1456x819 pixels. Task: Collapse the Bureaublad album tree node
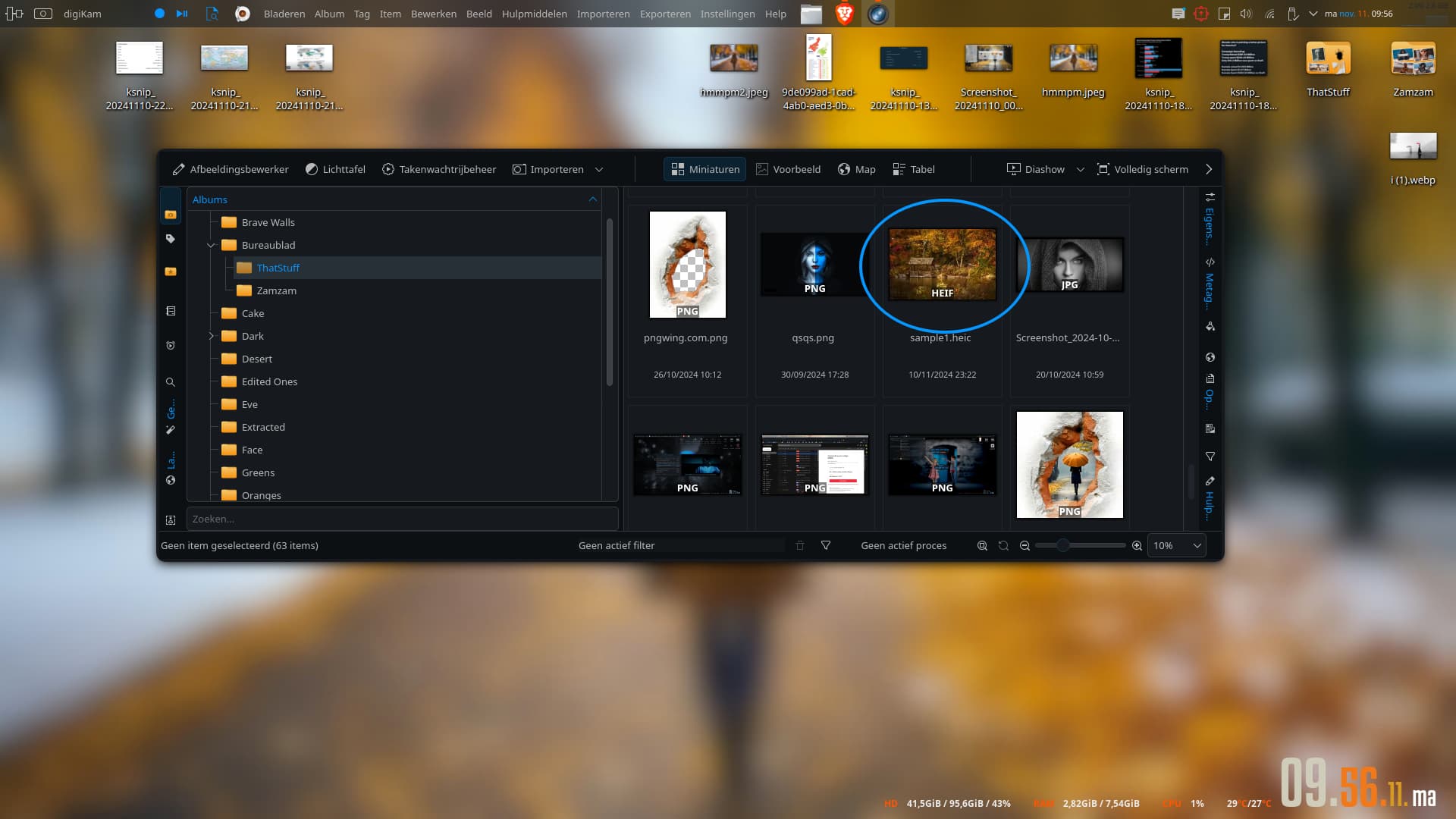[x=212, y=245]
